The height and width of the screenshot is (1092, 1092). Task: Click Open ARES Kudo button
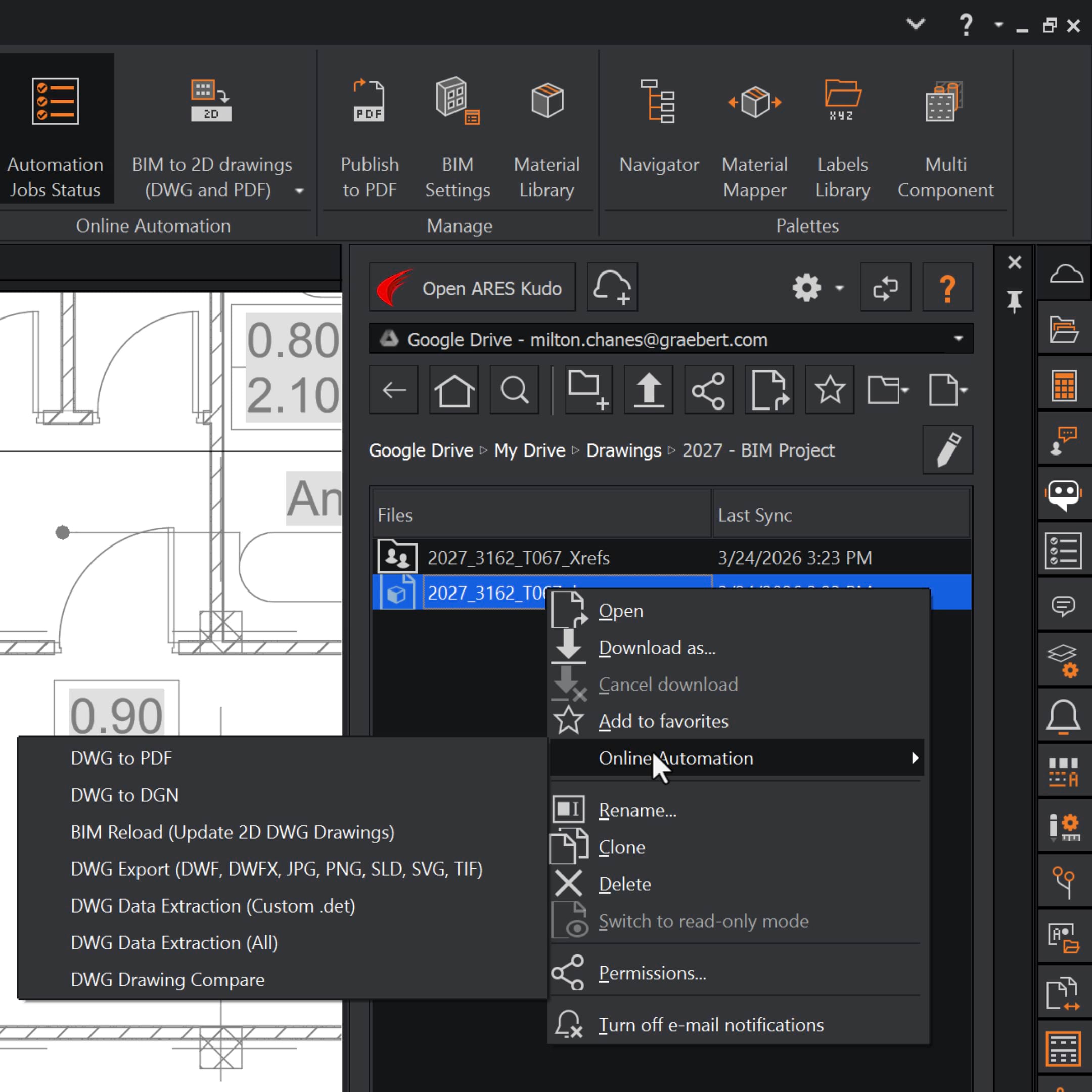tap(473, 288)
